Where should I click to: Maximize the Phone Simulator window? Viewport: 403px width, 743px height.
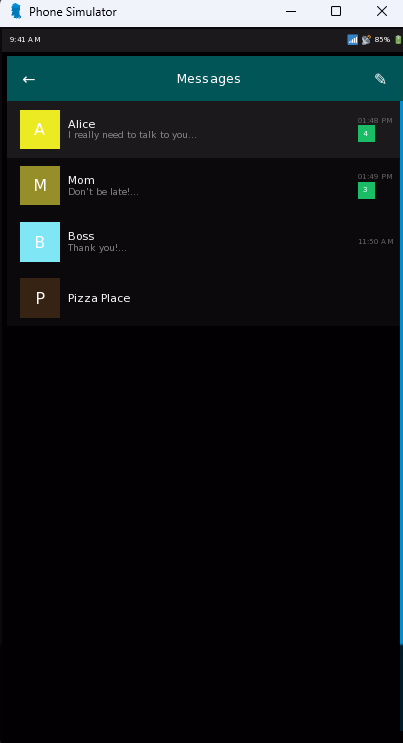tap(336, 11)
